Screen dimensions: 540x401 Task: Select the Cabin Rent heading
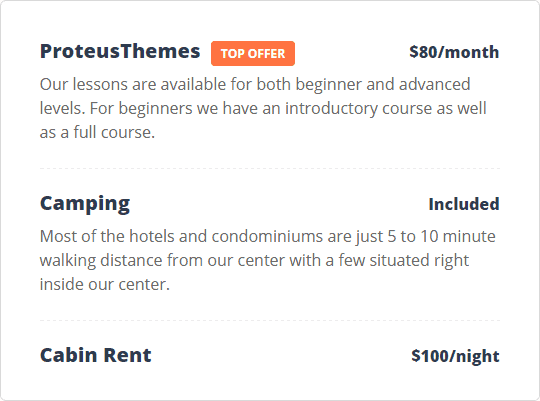pos(95,355)
